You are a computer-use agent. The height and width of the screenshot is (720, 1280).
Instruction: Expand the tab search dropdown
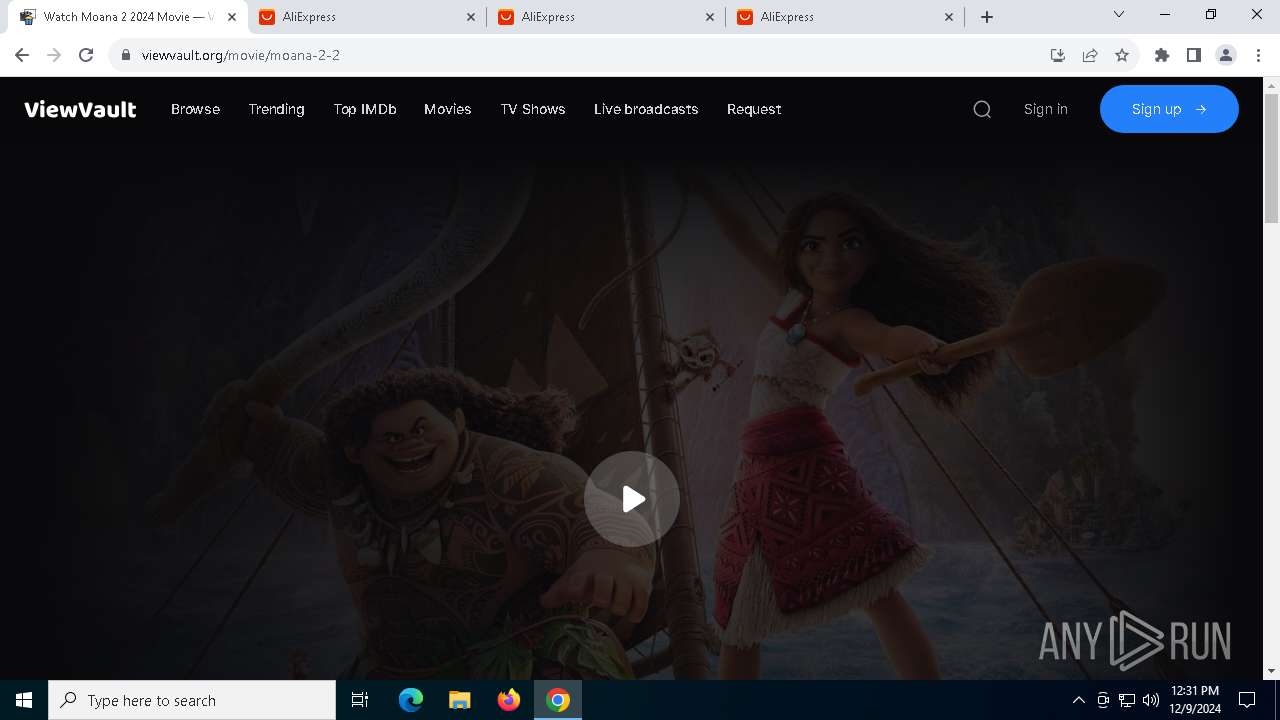click(1119, 14)
